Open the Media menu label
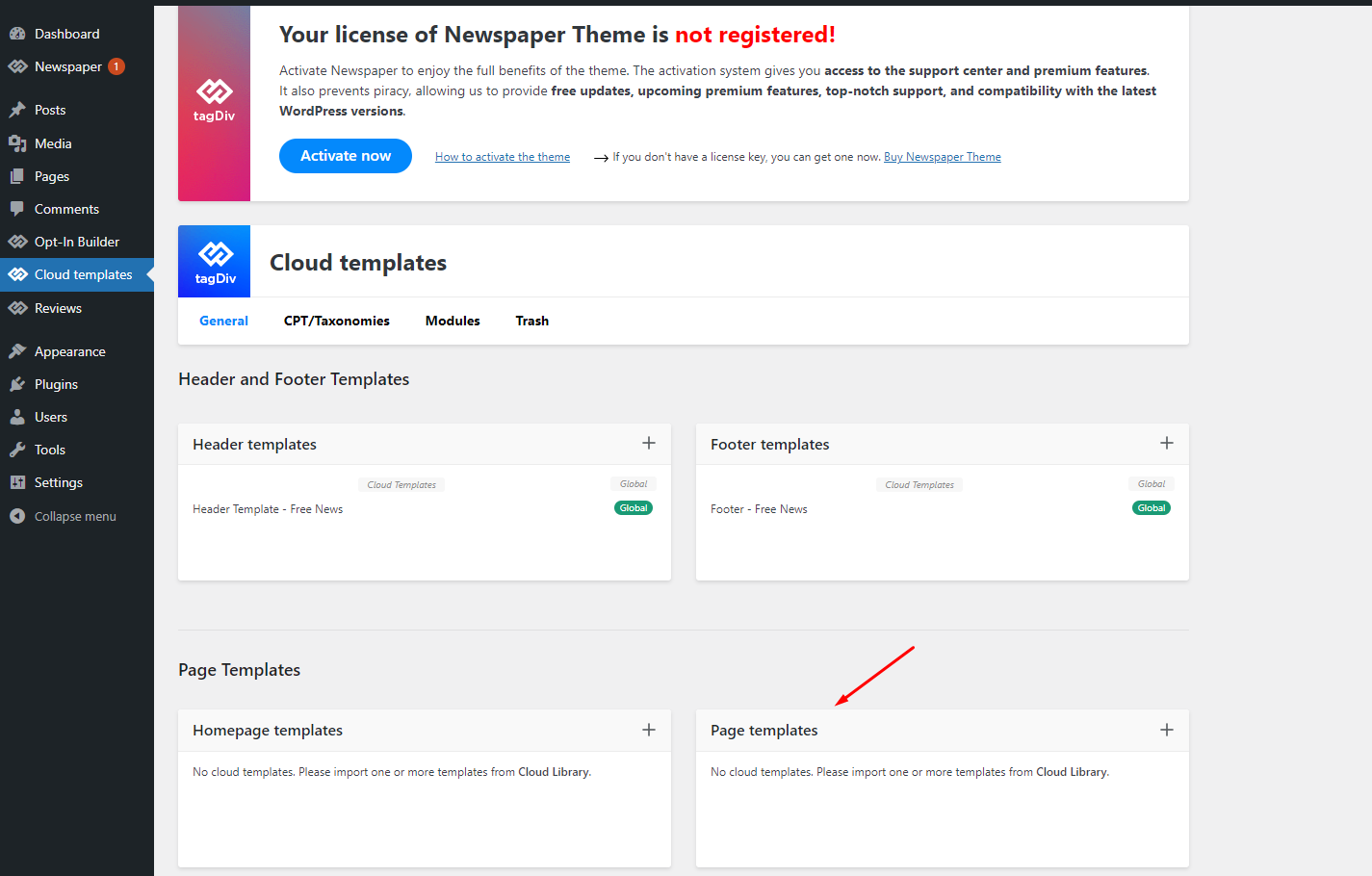This screenshot has width=1372, height=876. pyautogui.click(x=53, y=143)
